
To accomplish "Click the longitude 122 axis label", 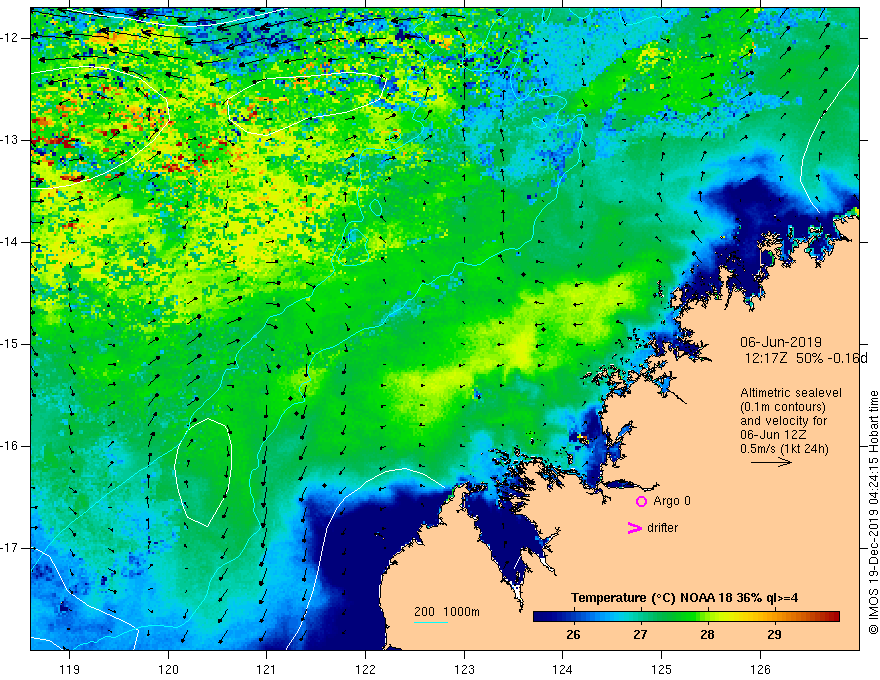I will [x=365, y=669].
